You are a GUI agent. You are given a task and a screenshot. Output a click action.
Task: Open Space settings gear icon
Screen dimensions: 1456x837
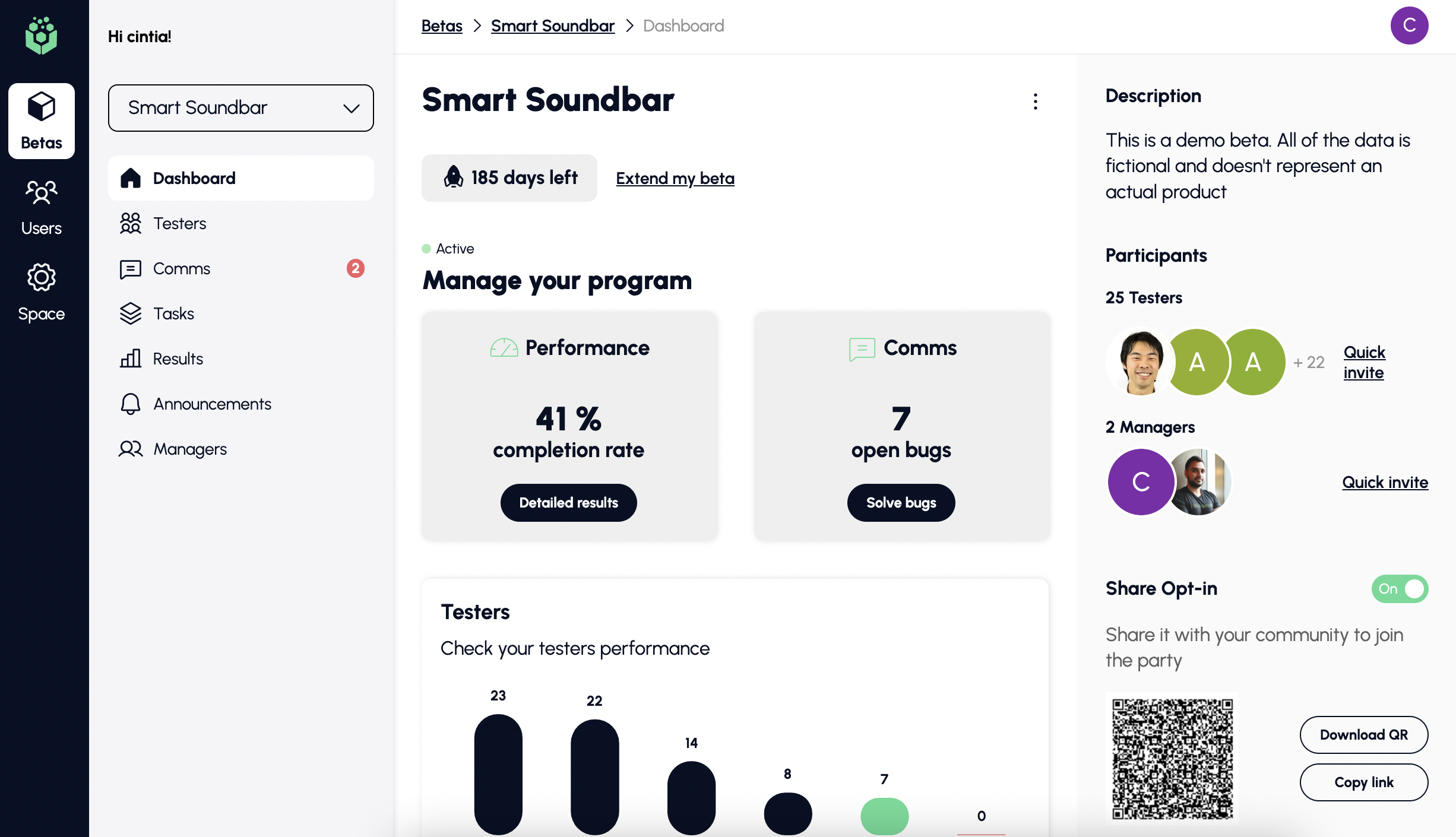tap(41, 278)
